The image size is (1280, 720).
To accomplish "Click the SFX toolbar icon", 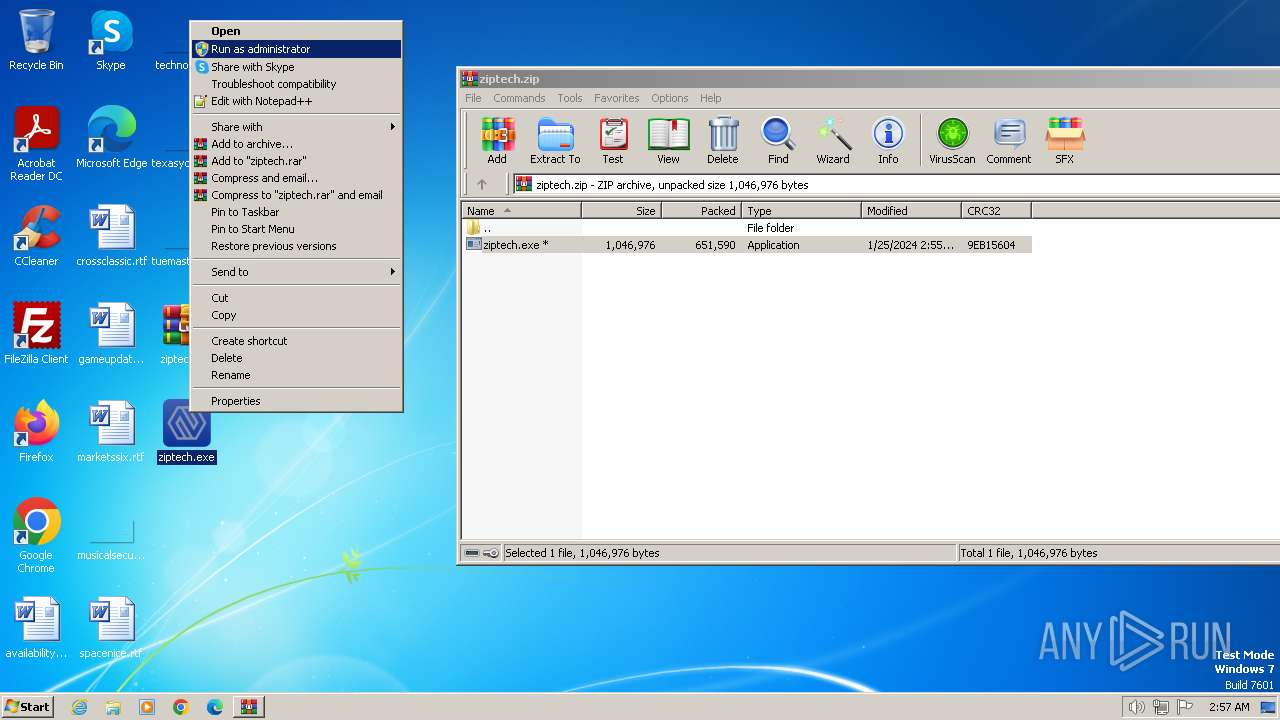I will tap(1065, 141).
